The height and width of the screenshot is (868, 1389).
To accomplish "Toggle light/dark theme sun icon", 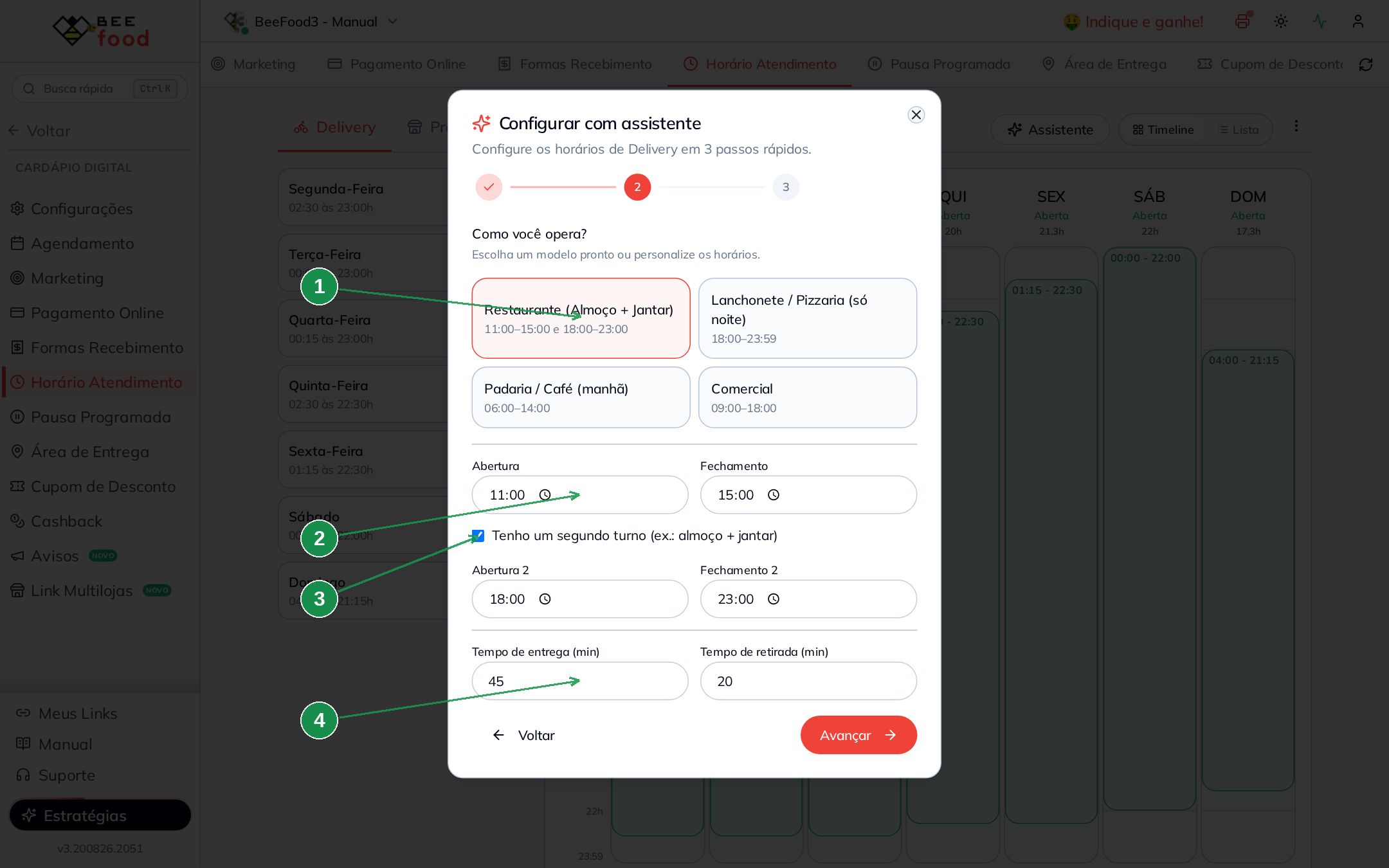I will (1281, 21).
